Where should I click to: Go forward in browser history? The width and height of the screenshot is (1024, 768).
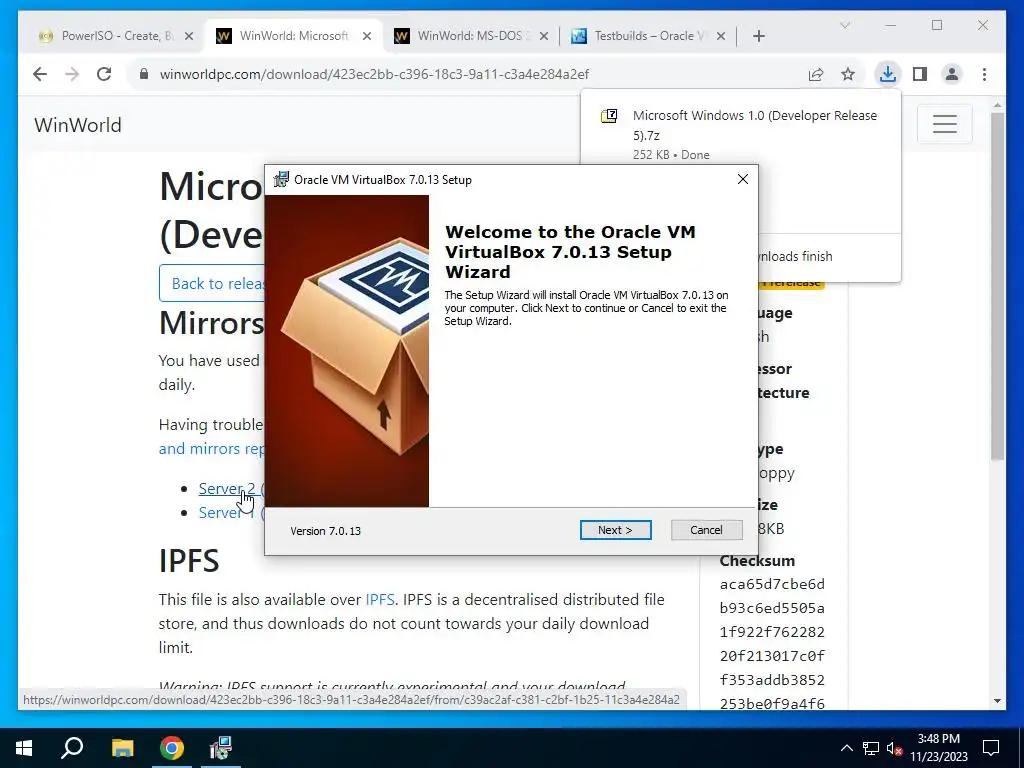click(72, 74)
